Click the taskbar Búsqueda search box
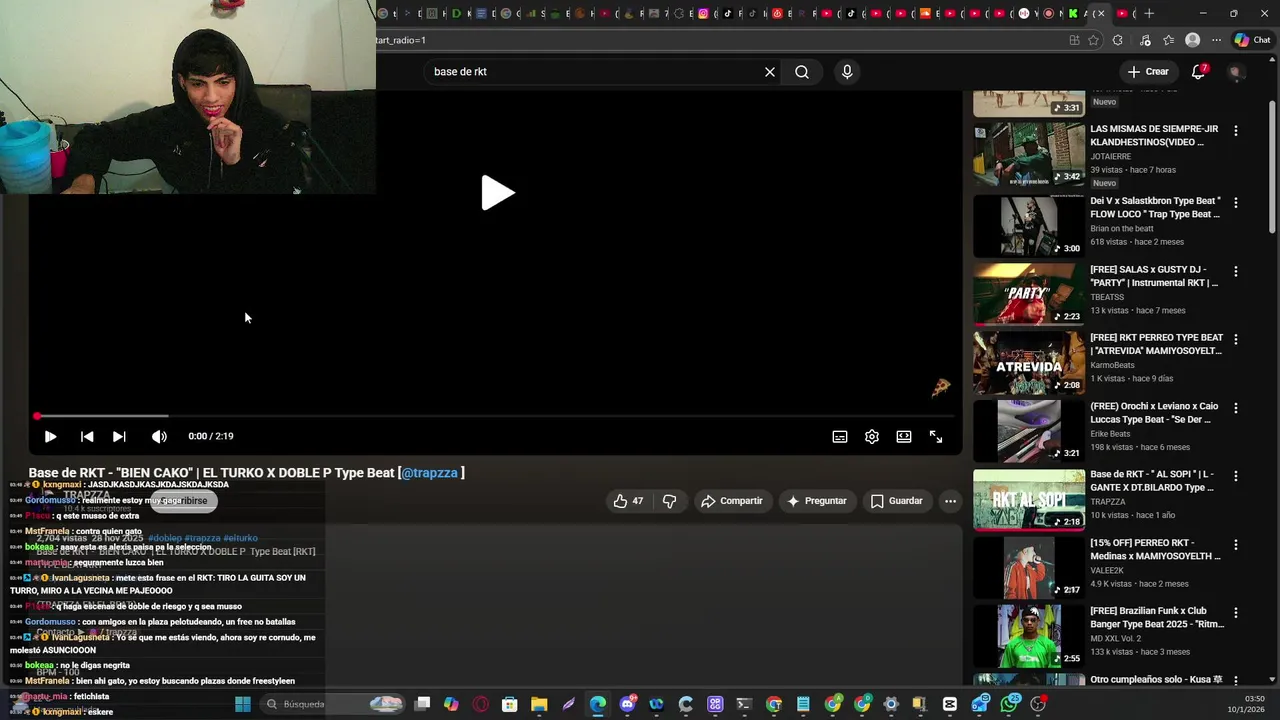Screen dimensions: 1280x720 coord(330,704)
